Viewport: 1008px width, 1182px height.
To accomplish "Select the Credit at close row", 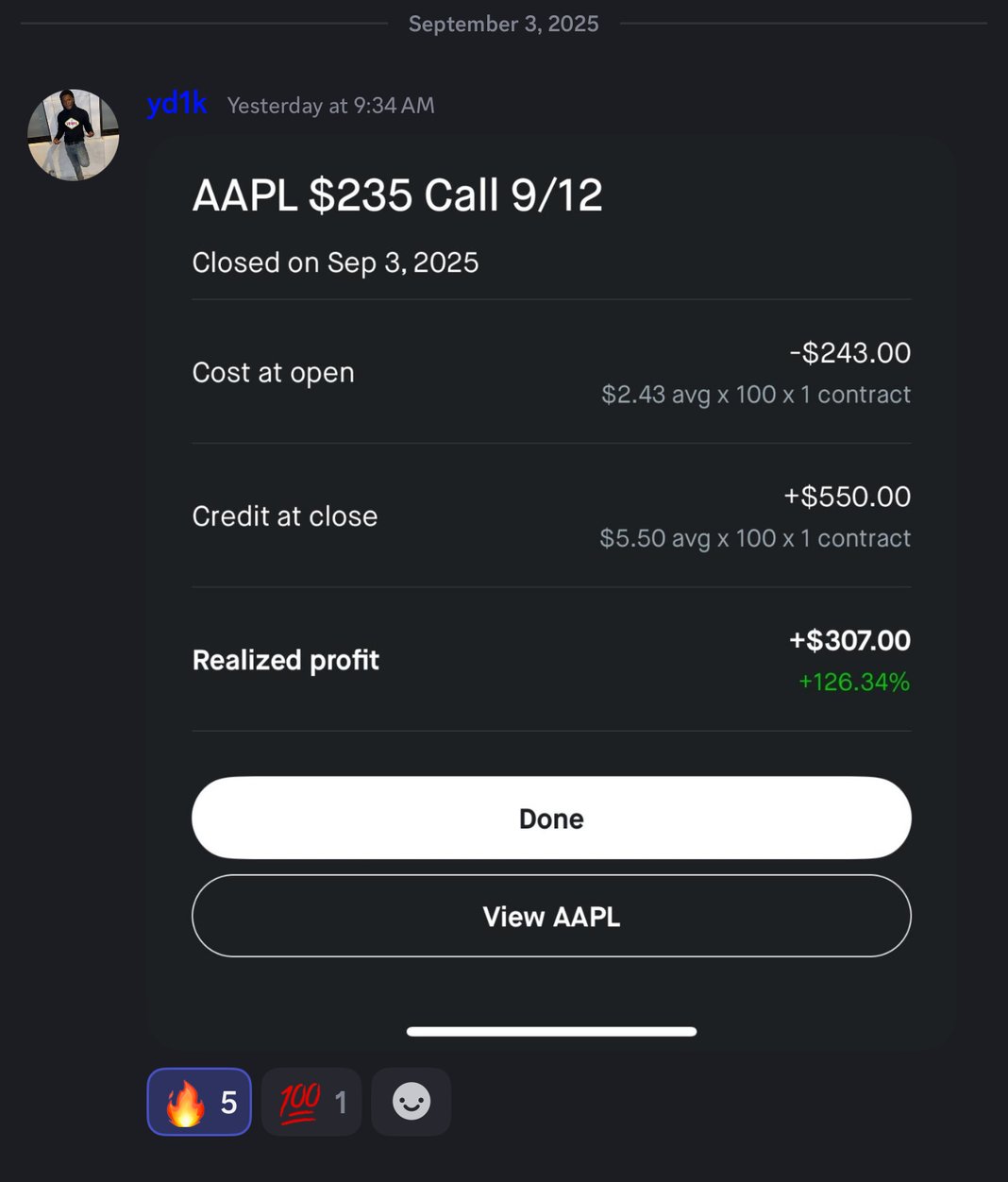I will (x=551, y=515).
